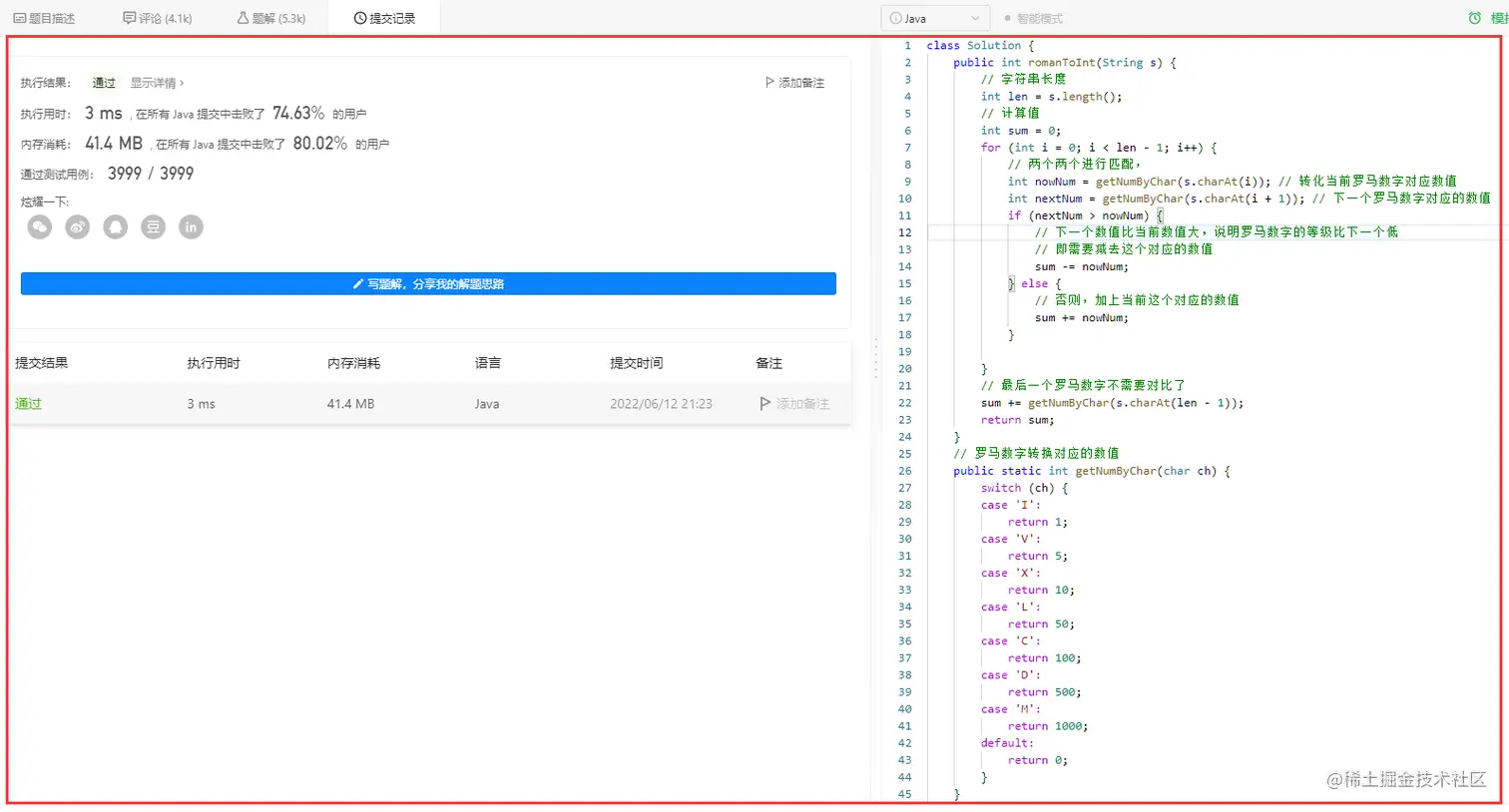The width and height of the screenshot is (1509, 812).
Task: Click the 提交时间 column header
Action: coord(637,363)
